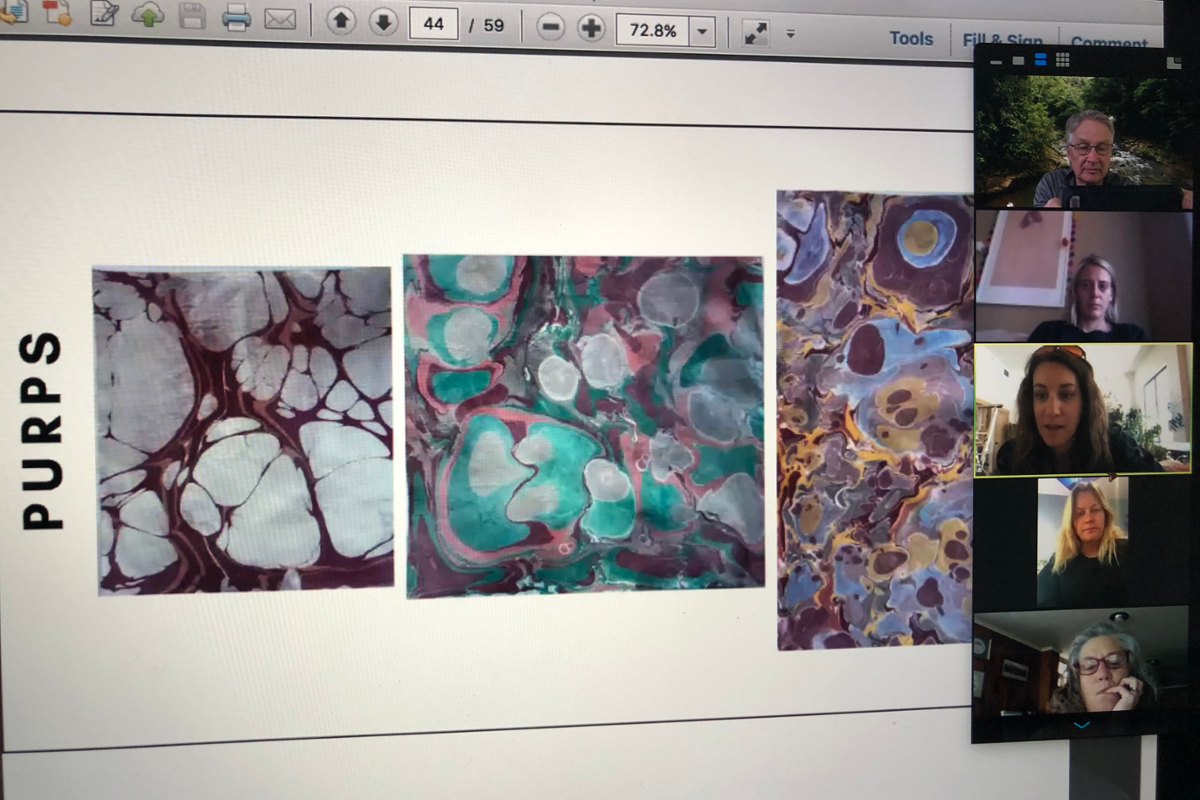Open the Fill & Sign pane

pos(1002,41)
